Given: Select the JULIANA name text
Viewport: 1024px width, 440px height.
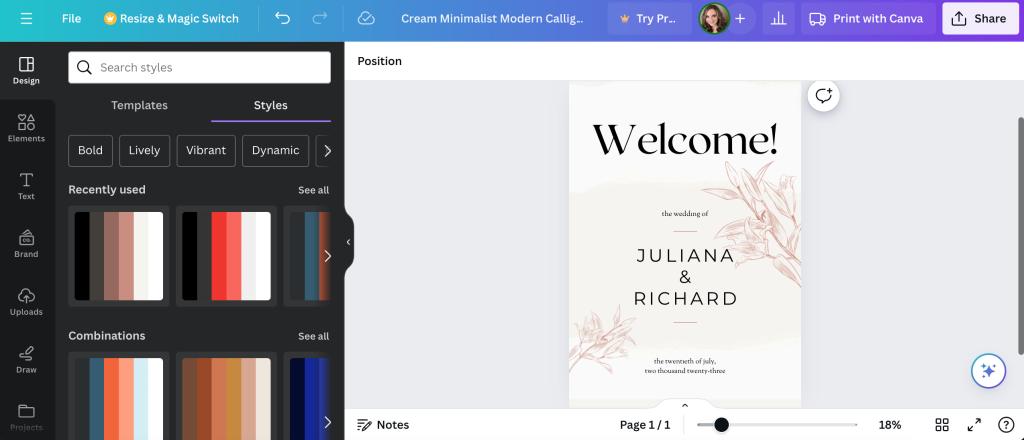Looking at the screenshot, I should click(x=685, y=256).
